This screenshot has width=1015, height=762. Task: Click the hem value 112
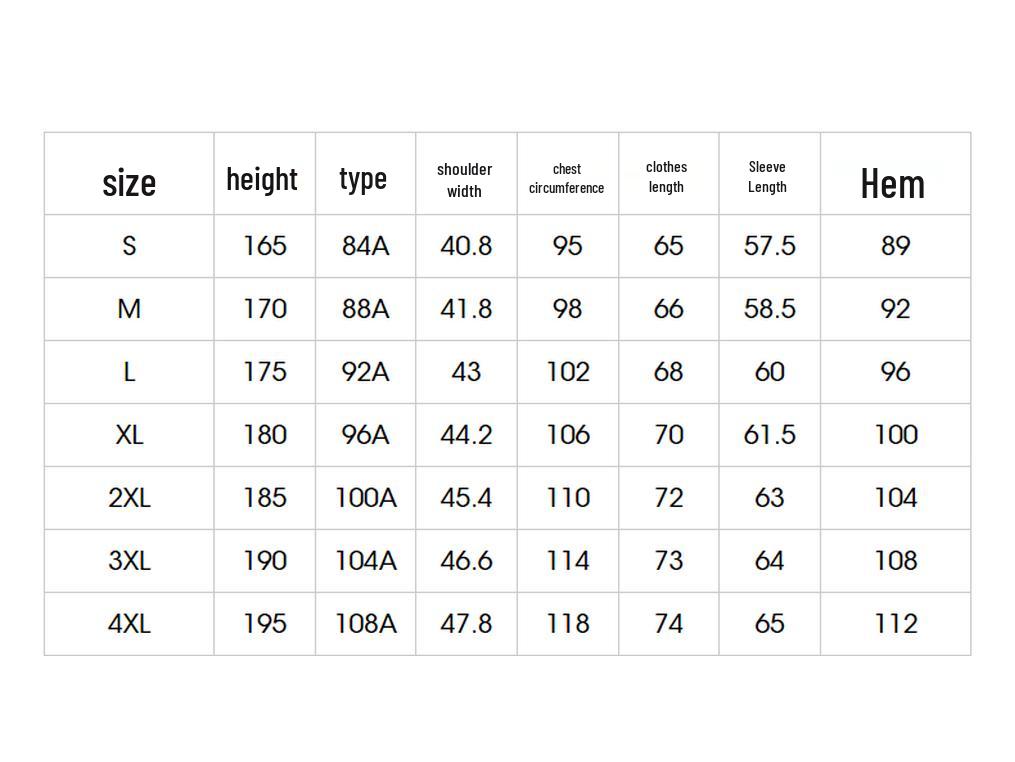895,624
